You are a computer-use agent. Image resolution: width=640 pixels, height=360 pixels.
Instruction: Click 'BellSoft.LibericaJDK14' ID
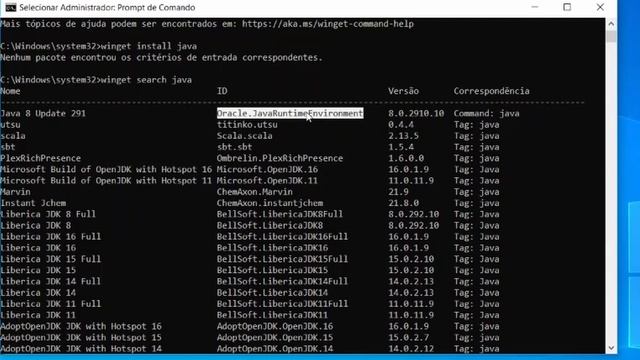click(x=272, y=293)
